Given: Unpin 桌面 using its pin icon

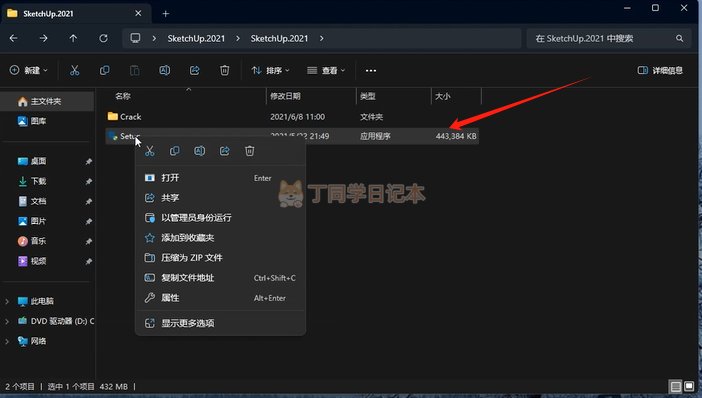Looking at the screenshot, I should pyautogui.click(x=89, y=161).
